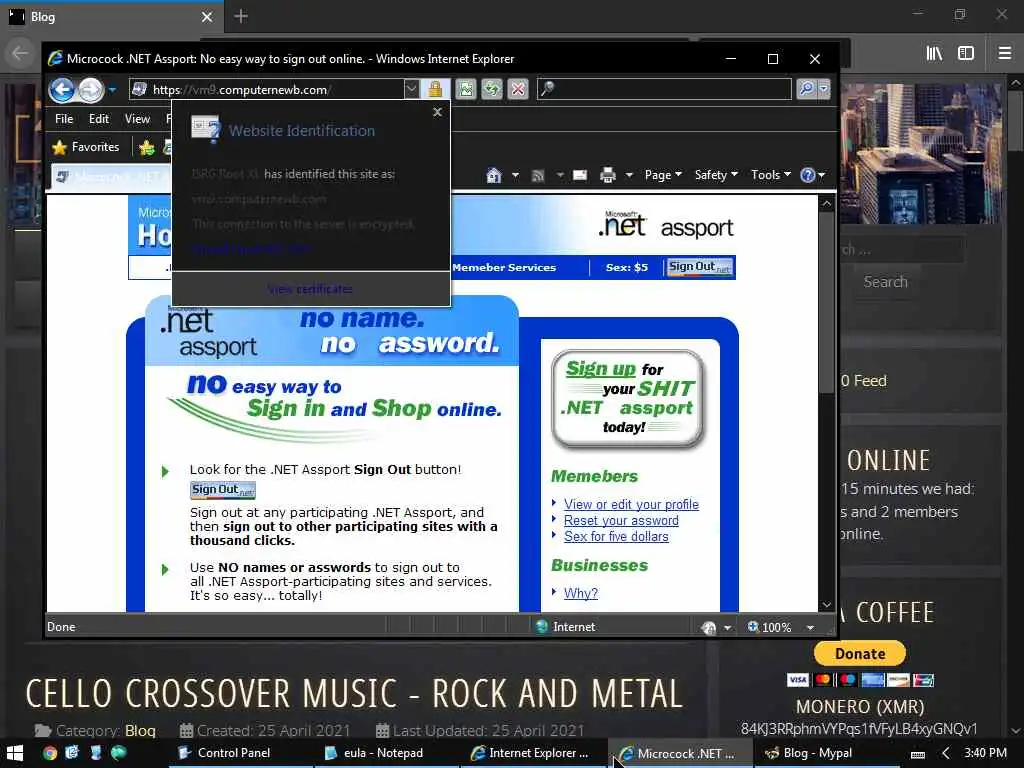Click the IE Back navigation button
Viewport: 1024px width, 768px height.
[x=63, y=89]
